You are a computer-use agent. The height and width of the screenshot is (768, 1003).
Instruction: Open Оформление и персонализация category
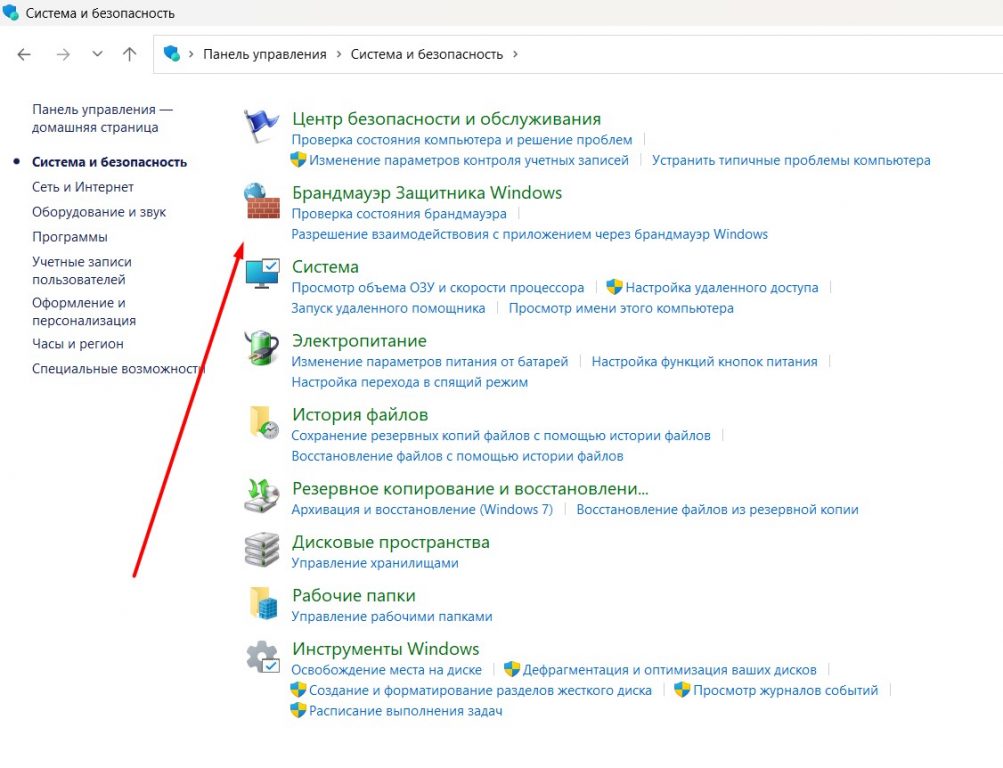(84, 311)
